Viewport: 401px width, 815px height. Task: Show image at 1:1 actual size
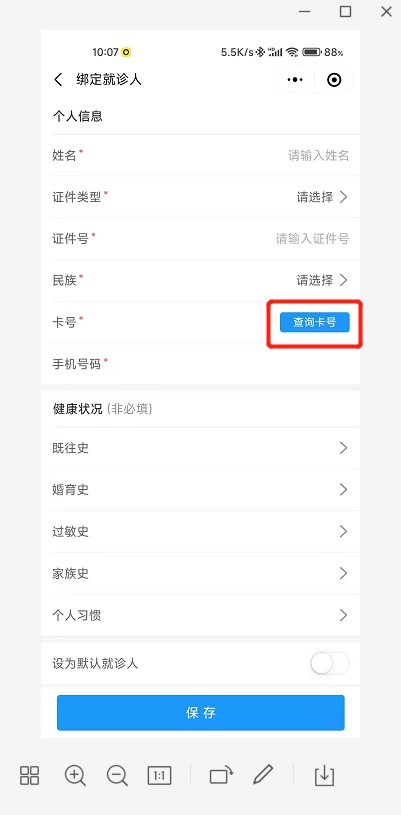coord(159,776)
